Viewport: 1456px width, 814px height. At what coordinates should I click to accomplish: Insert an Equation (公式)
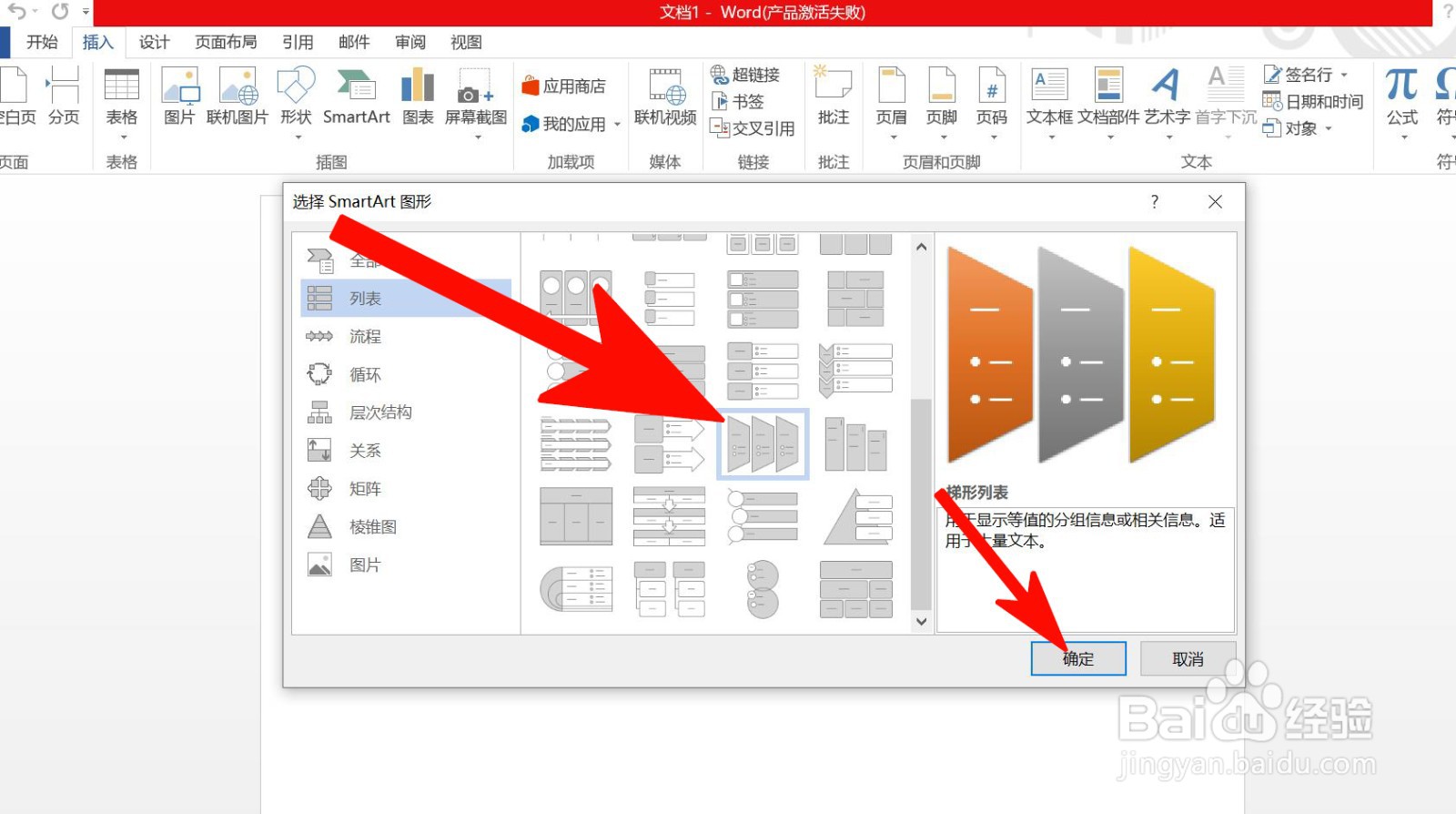click(x=1402, y=103)
